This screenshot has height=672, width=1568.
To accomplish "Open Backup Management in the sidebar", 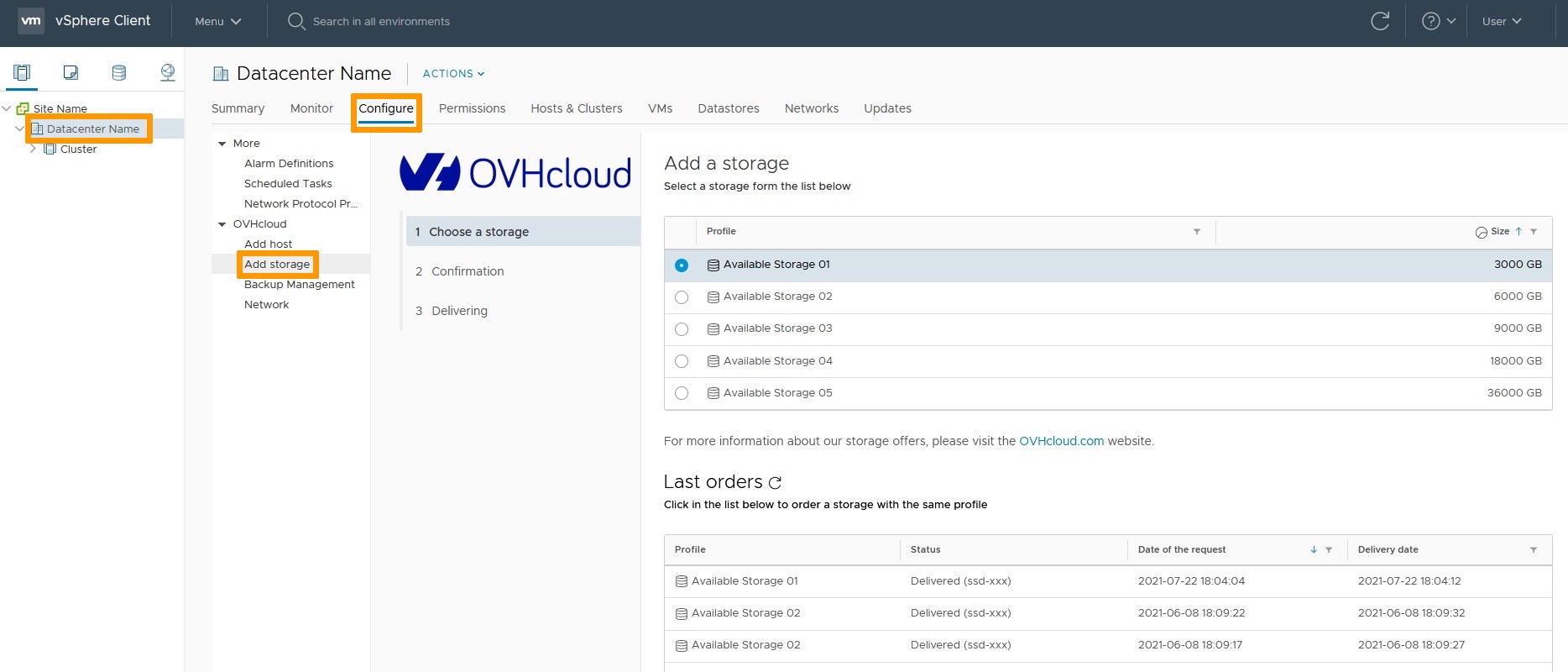I will (300, 285).
